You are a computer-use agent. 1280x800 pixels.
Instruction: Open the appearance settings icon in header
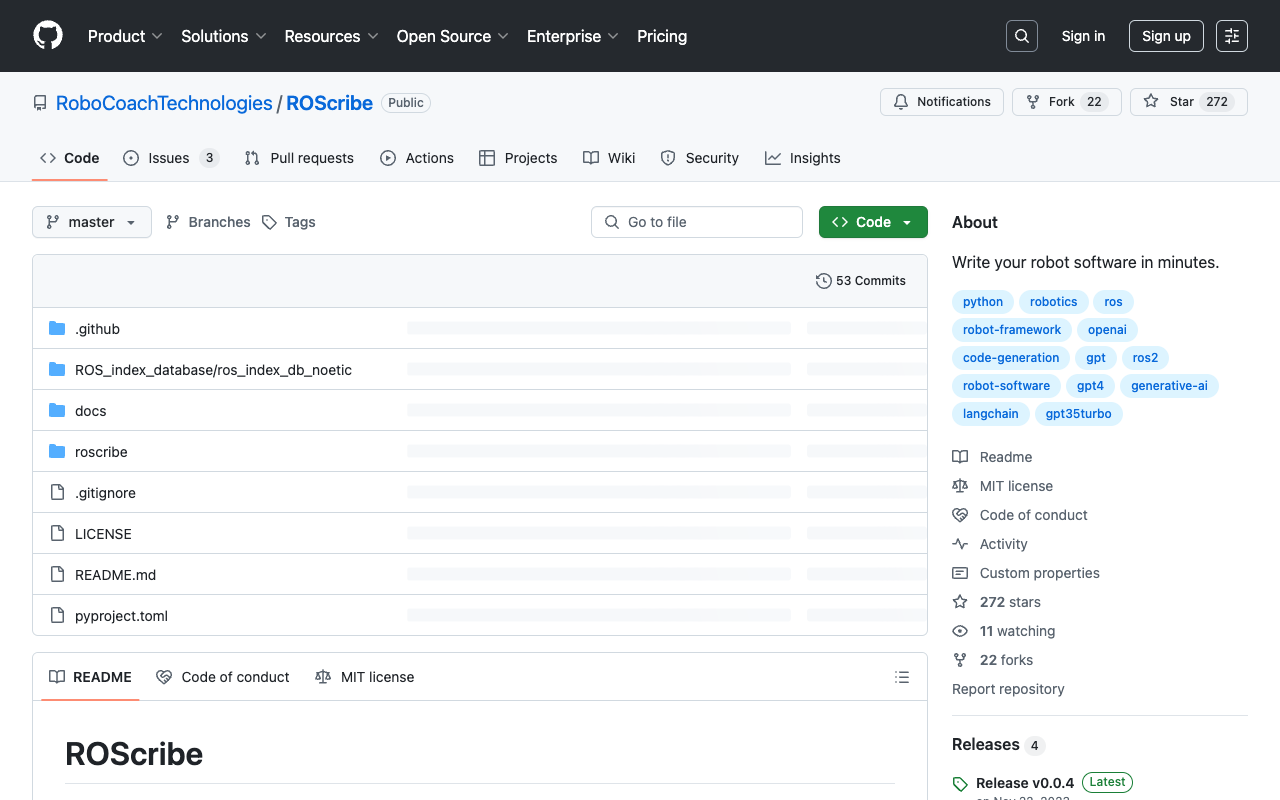click(x=1232, y=36)
